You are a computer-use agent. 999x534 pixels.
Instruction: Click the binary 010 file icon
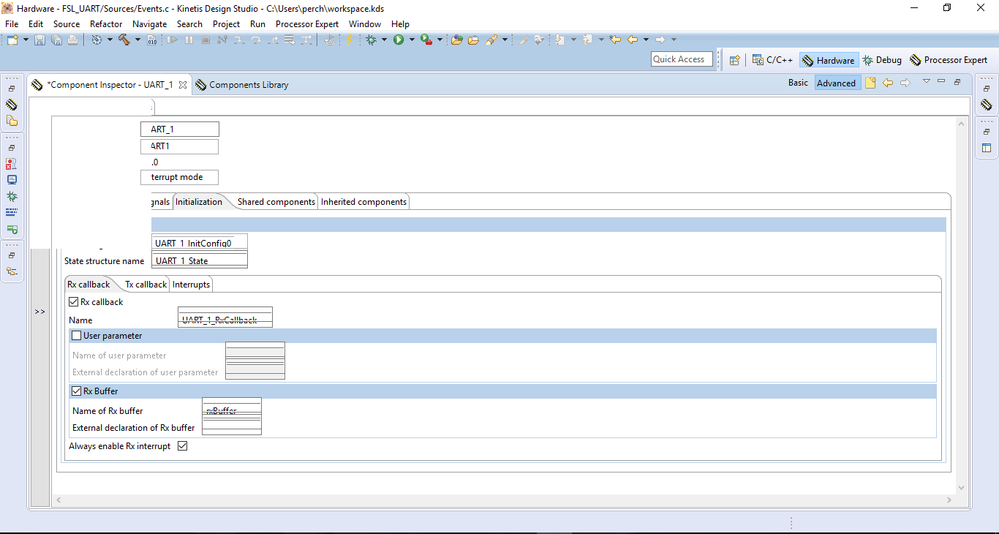pyautogui.click(x=152, y=40)
